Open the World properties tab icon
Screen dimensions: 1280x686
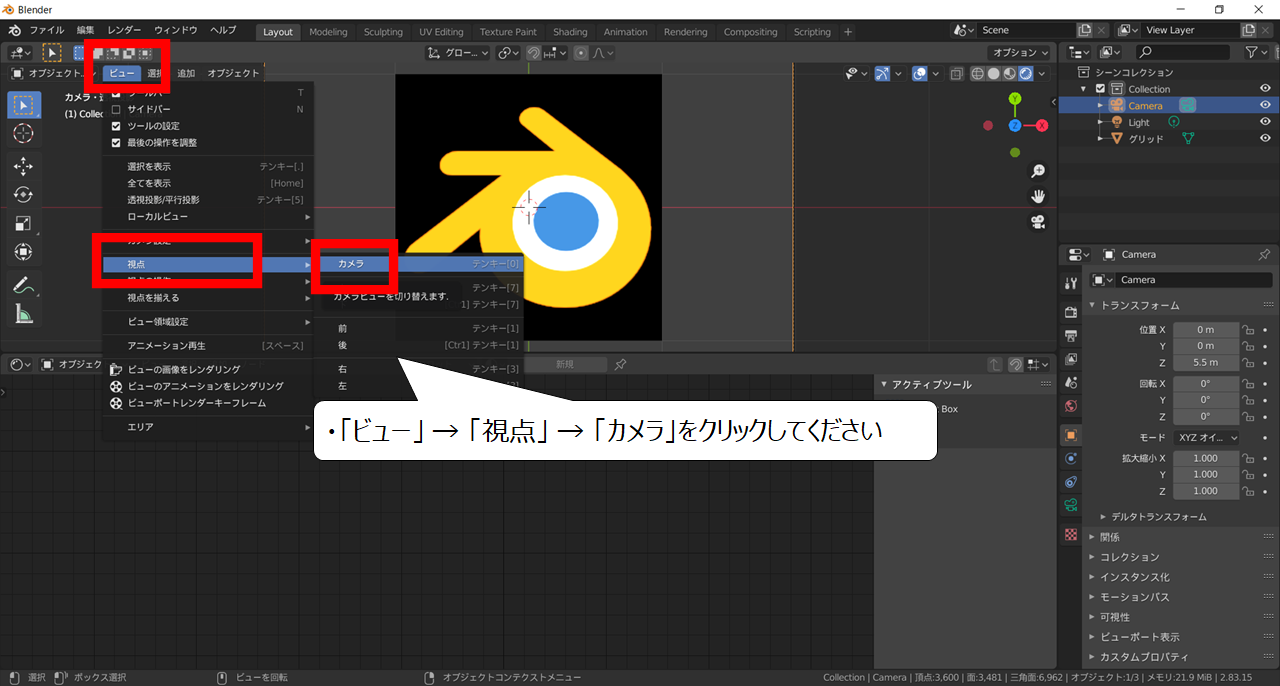pos(1071,407)
